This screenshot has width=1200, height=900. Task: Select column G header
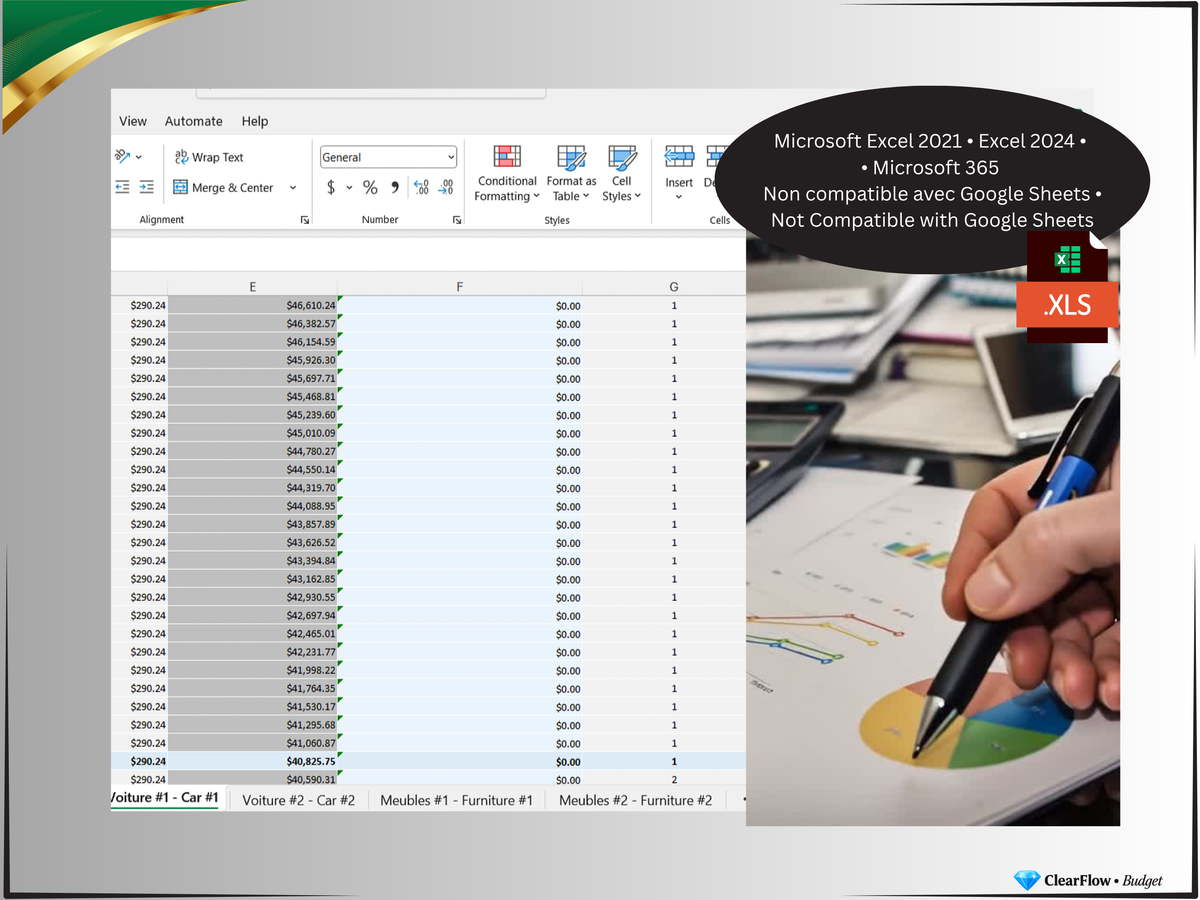pos(674,287)
